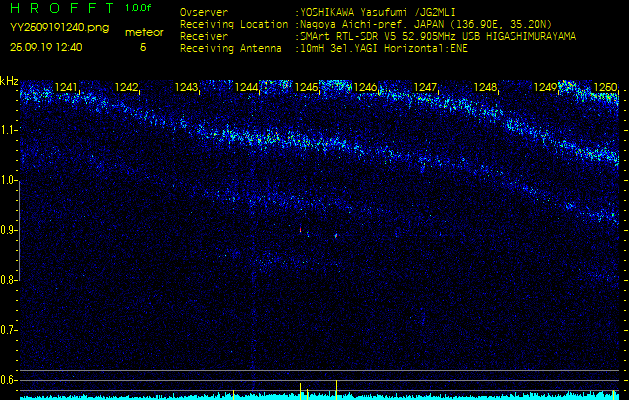Click the version 1.0.0f label
Screen dimensions: 629x400
[x=139, y=8]
